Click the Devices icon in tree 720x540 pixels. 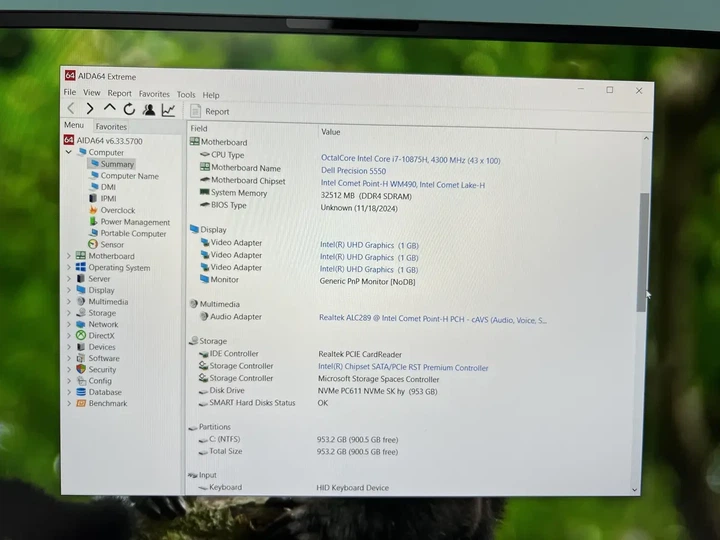coord(81,347)
